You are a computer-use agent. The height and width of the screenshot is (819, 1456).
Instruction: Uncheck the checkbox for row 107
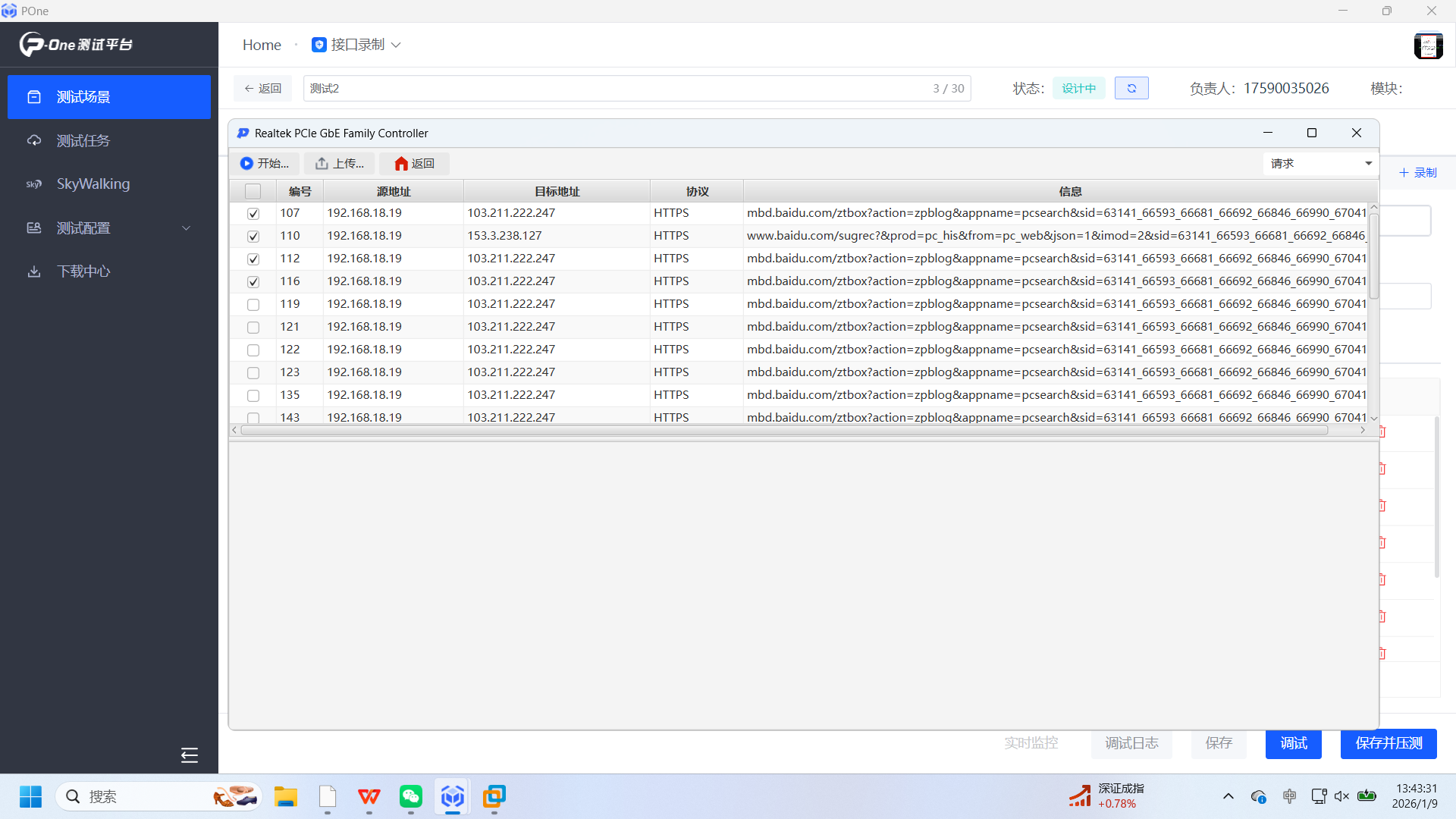[253, 214]
